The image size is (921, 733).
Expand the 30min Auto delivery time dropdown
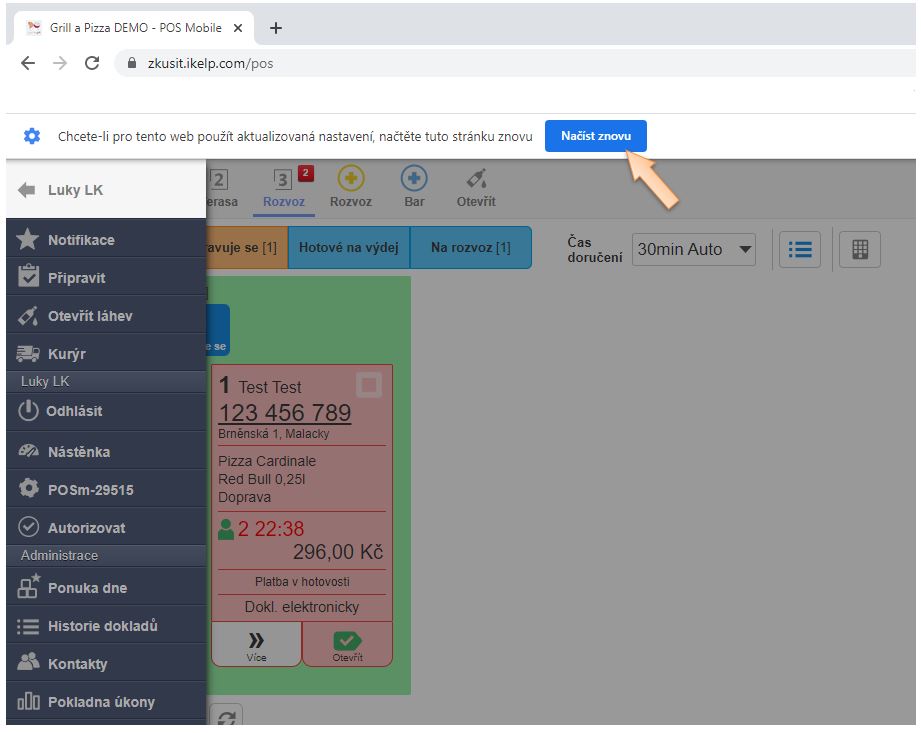pos(694,250)
